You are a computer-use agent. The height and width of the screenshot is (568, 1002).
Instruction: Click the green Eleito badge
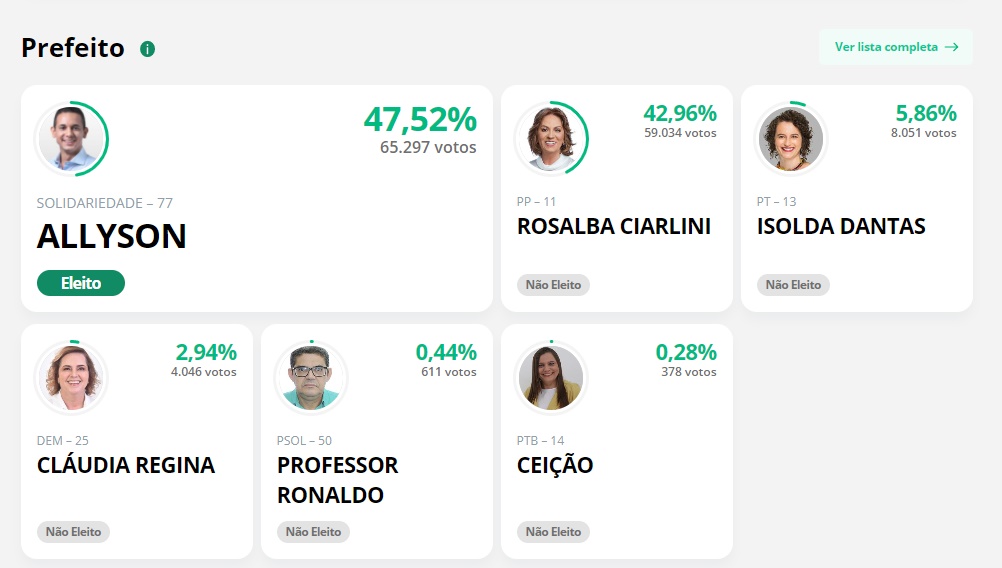(81, 283)
